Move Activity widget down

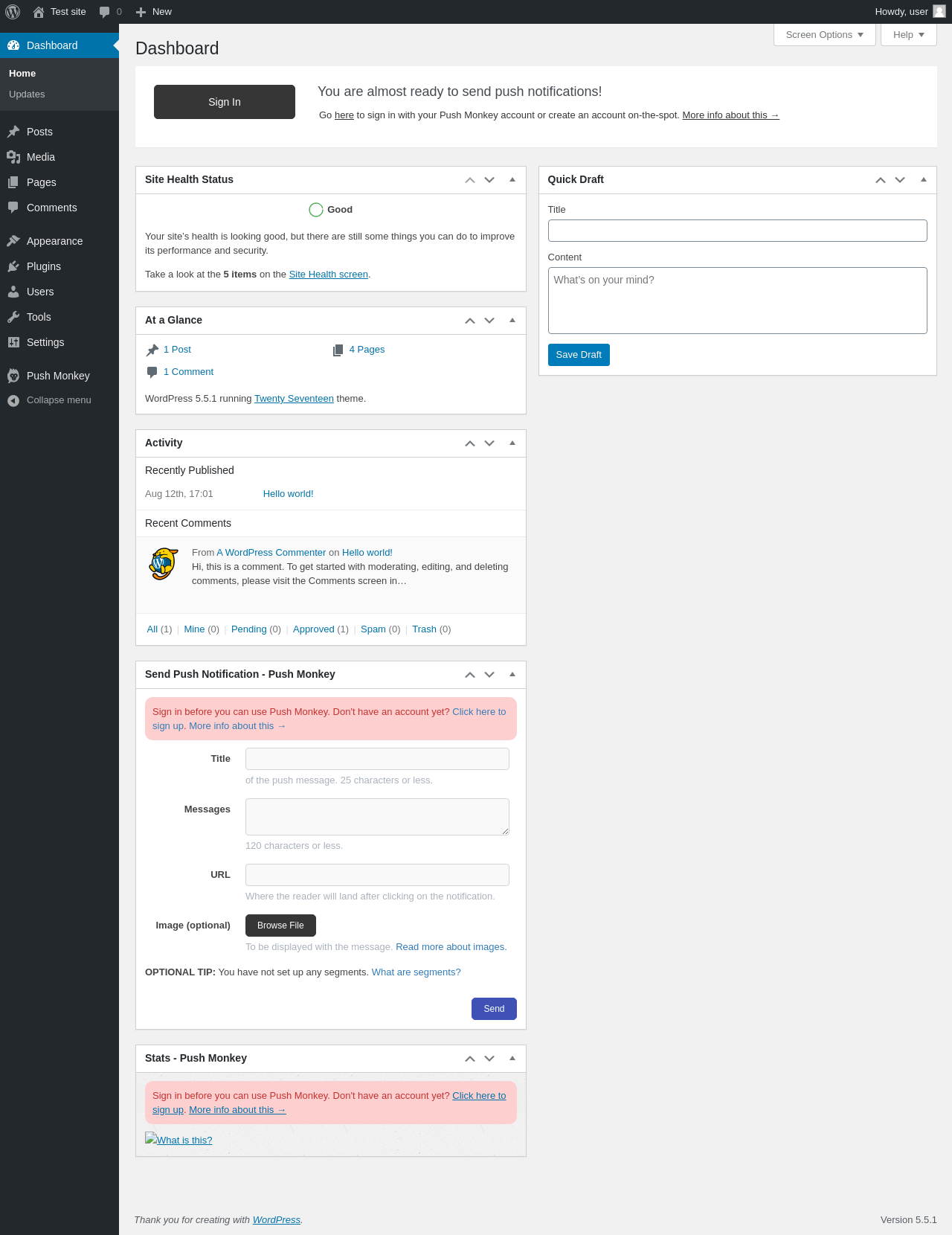point(489,443)
